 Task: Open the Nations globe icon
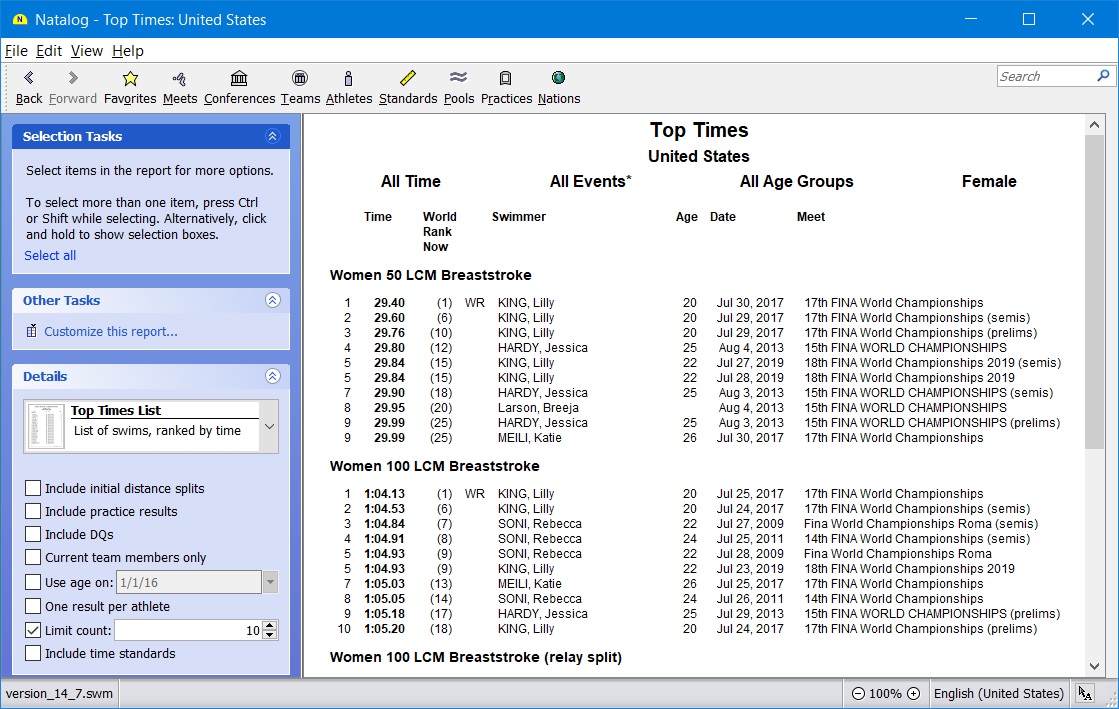point(558,79)
